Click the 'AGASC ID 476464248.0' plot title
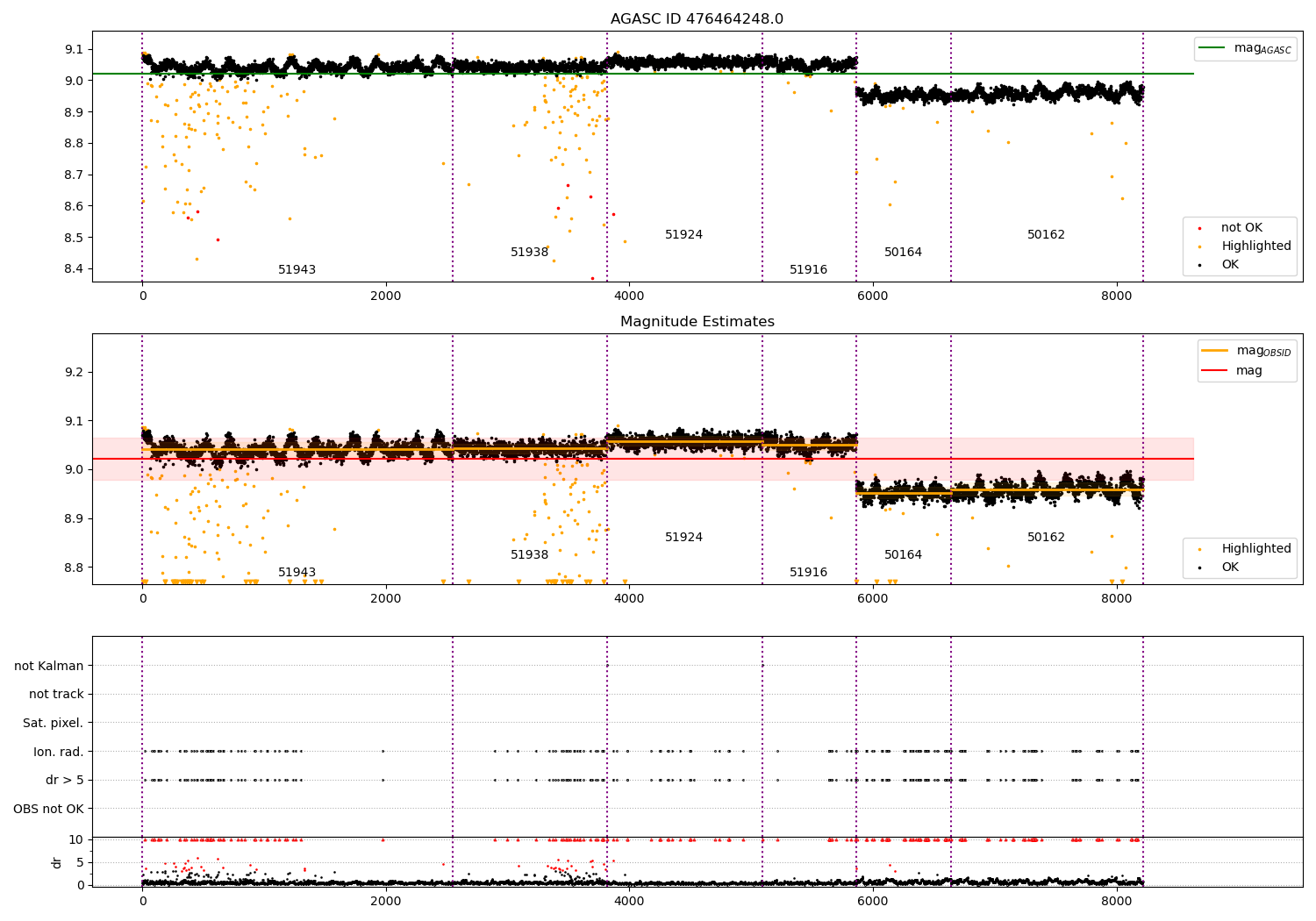 (x=697, y=19)
